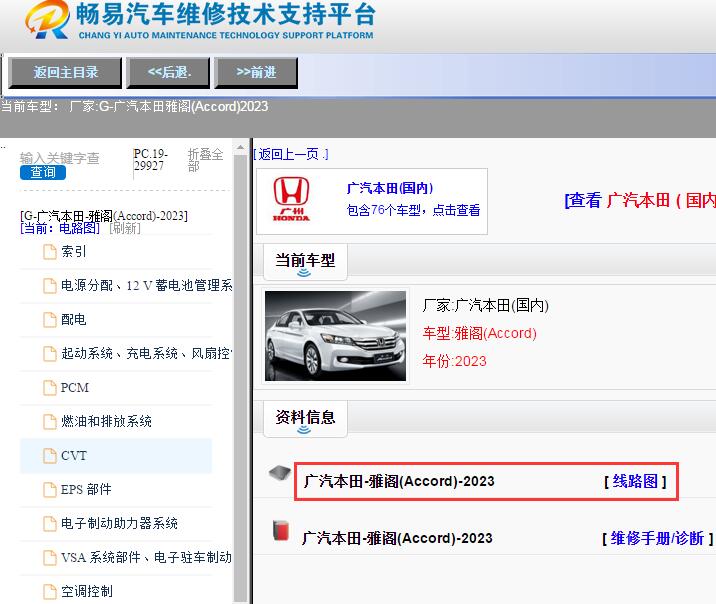Click the document icon next to PCM
716x604 pixels.
tap(50, 388)
